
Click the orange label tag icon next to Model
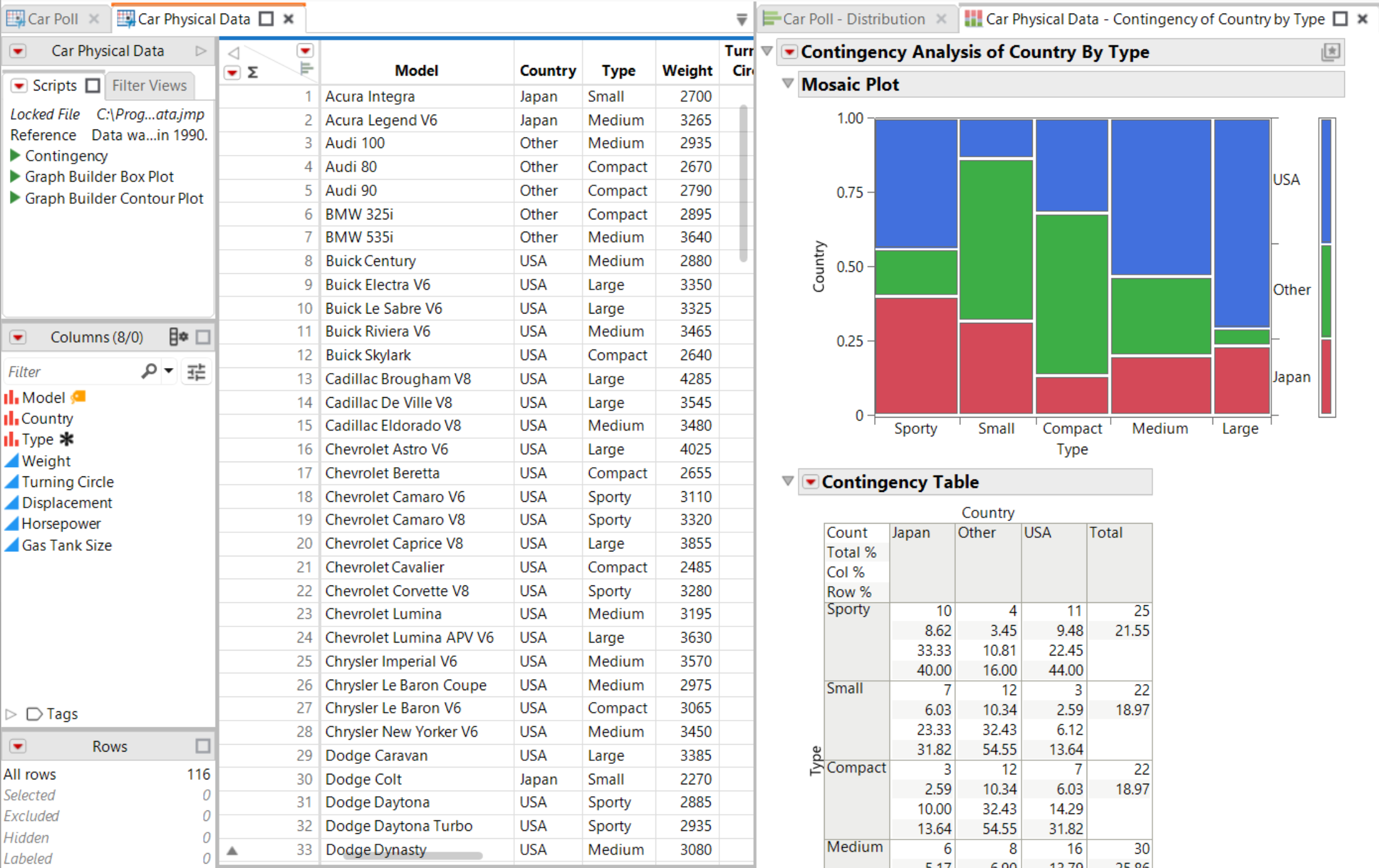click(77, 397)
